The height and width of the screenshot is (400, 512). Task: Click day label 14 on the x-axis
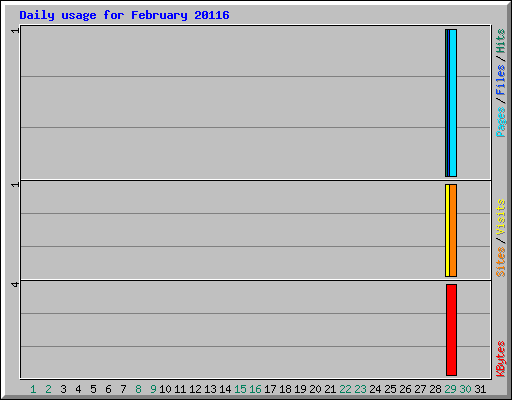coord(225,389)
